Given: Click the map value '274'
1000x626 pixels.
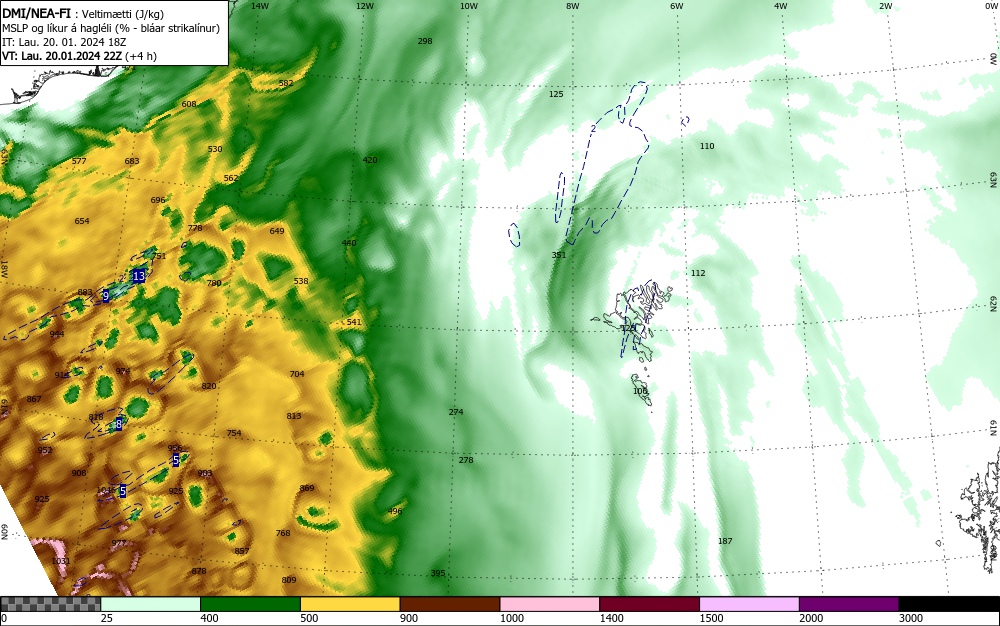Looking at the screenshot, I should point(455,412).
